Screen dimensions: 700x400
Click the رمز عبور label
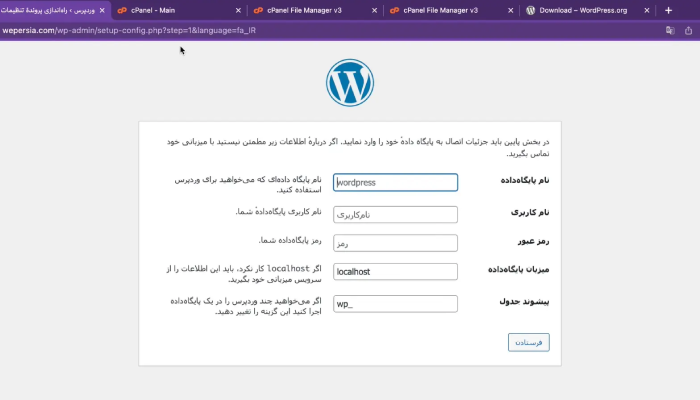coord(533,241)
